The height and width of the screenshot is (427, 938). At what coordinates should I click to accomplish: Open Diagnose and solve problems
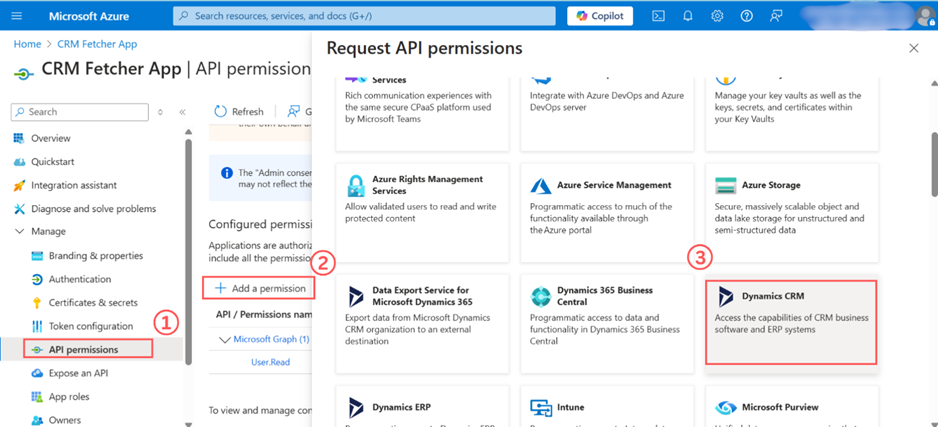[x=93, y=209]
